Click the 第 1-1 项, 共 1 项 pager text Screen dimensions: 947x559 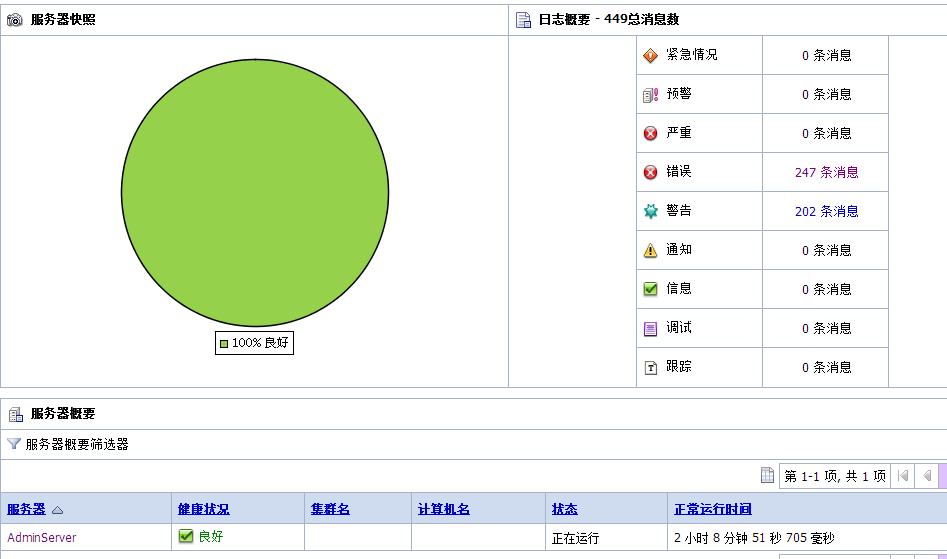(835, 476)
